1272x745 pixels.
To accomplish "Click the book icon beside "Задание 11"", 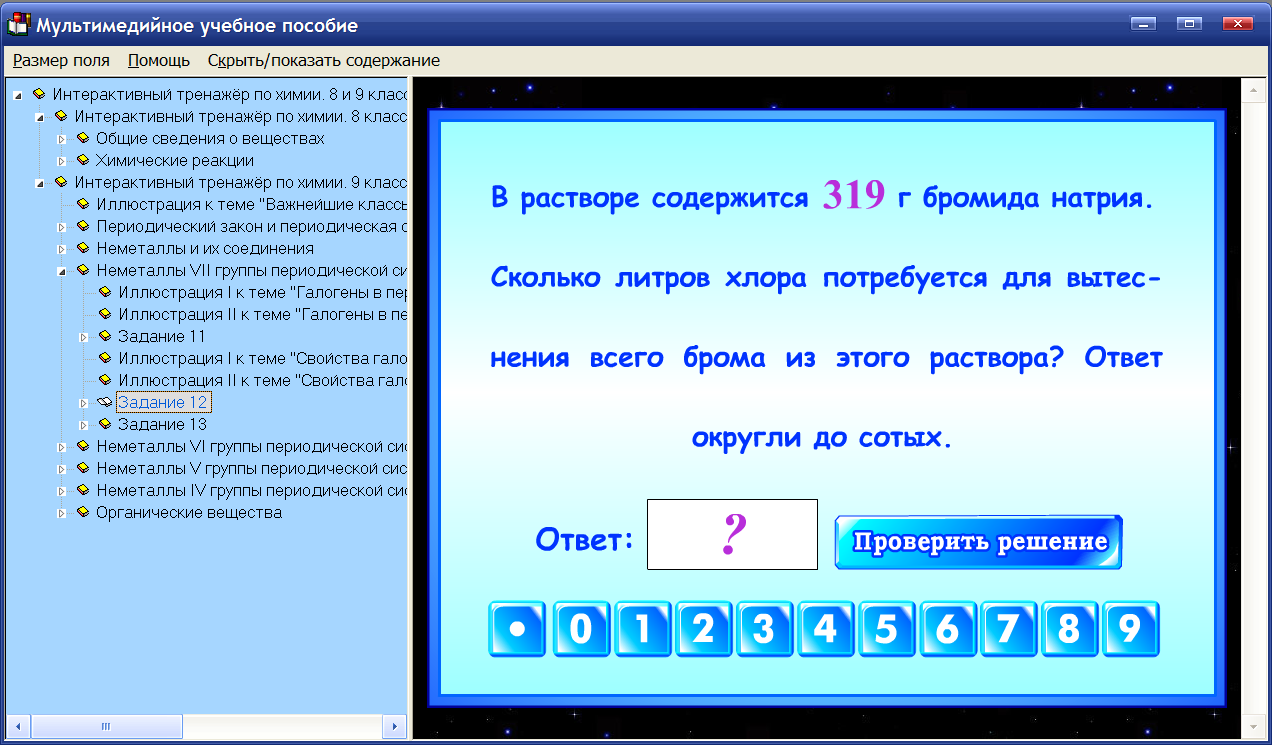I will [x=105, y=338].
